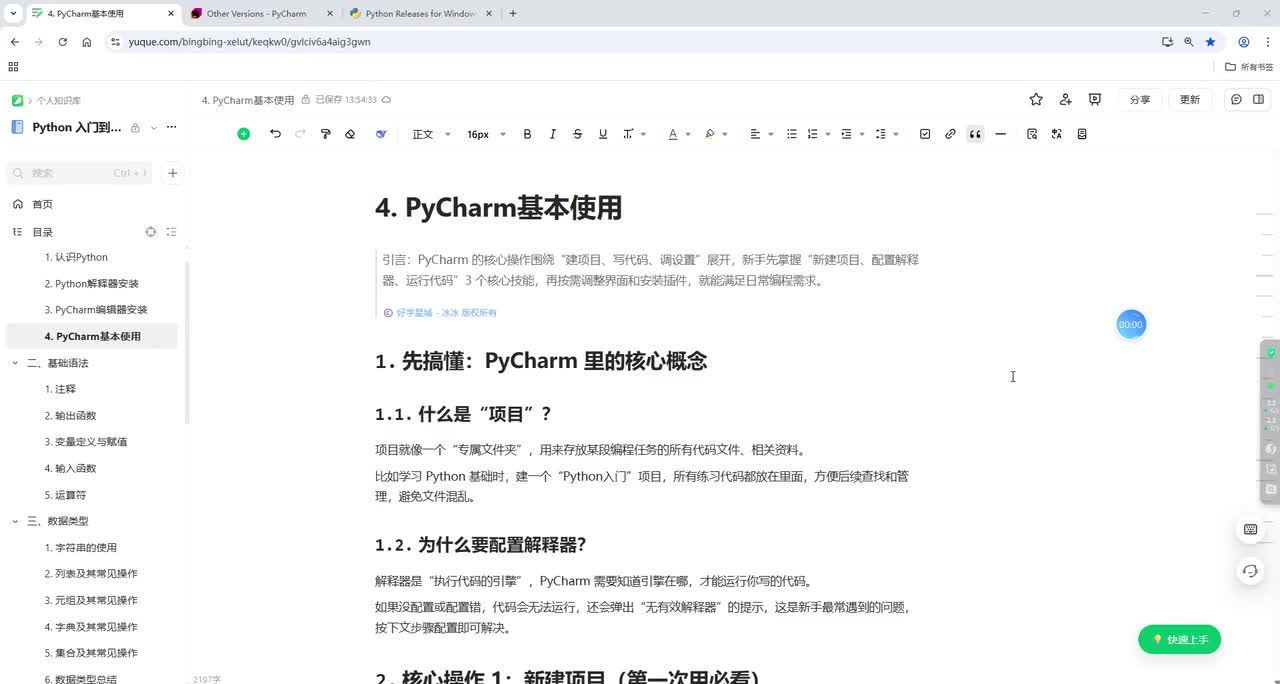Viewport: 1280px width, 684px height.
Task: Apply the highlight background color
Action: pos(710,134)
